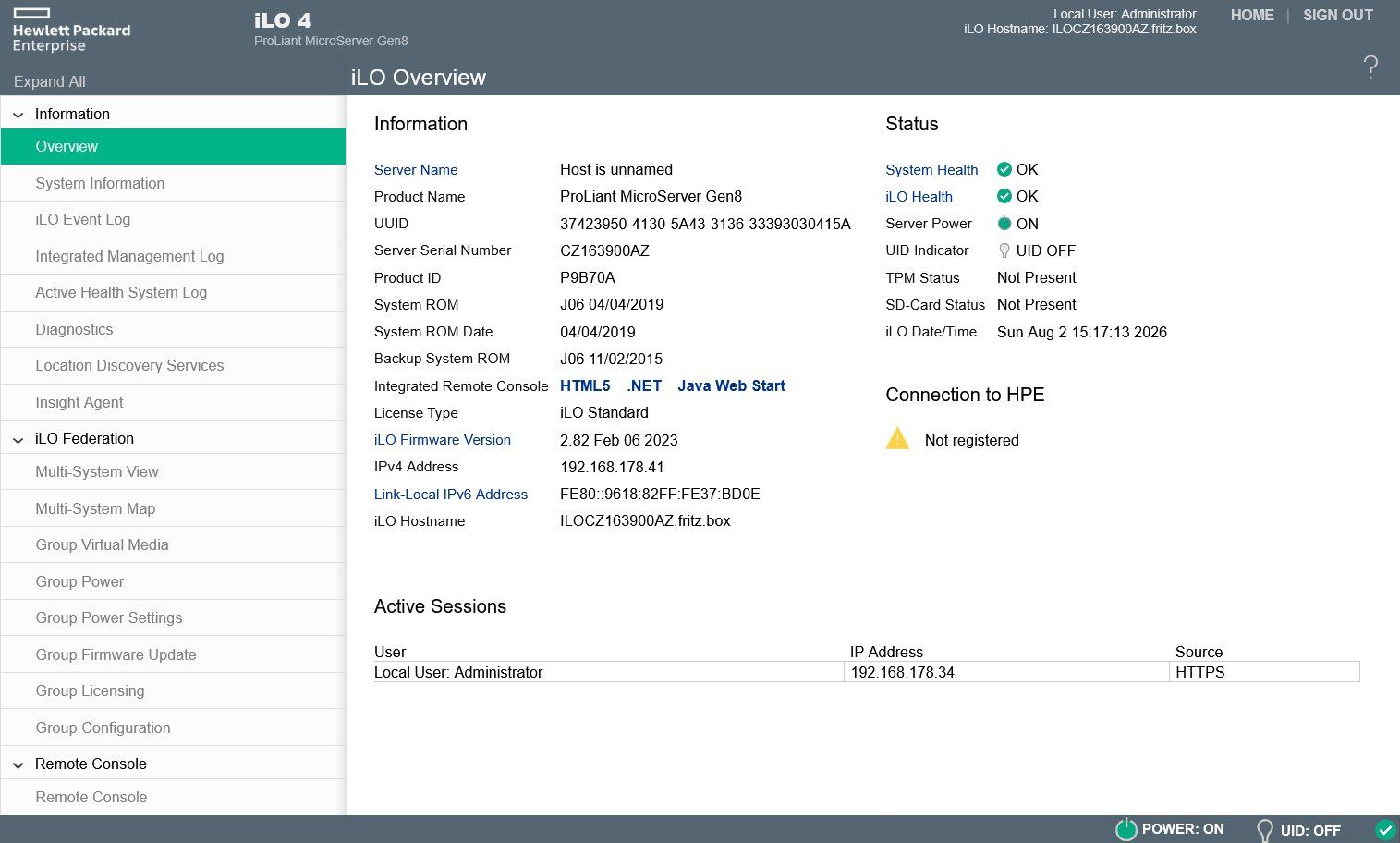Click serial number CZ163900AZ
Image resolution: width=1400 pixels, height=843 pixels.
pos(604,250)
